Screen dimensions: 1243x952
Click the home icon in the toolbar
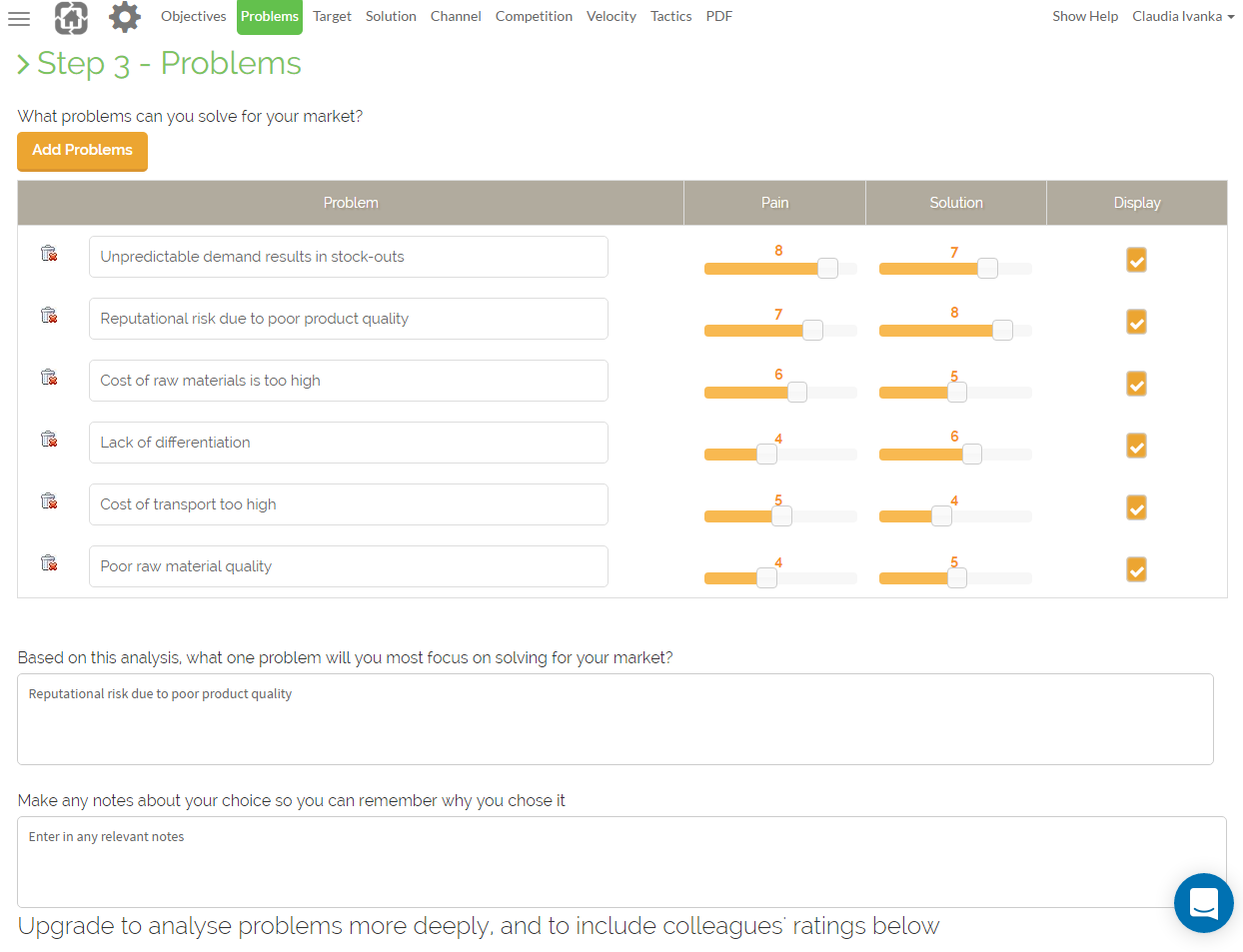pos(70,17)
